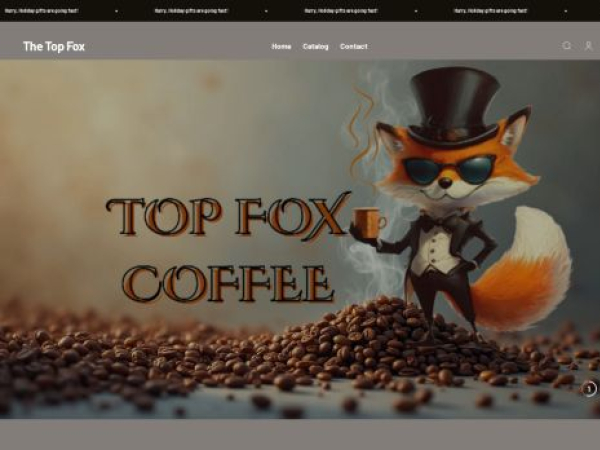Open the Catalog menu item
This screenshot has height=450, width=600.
point(315,47)
